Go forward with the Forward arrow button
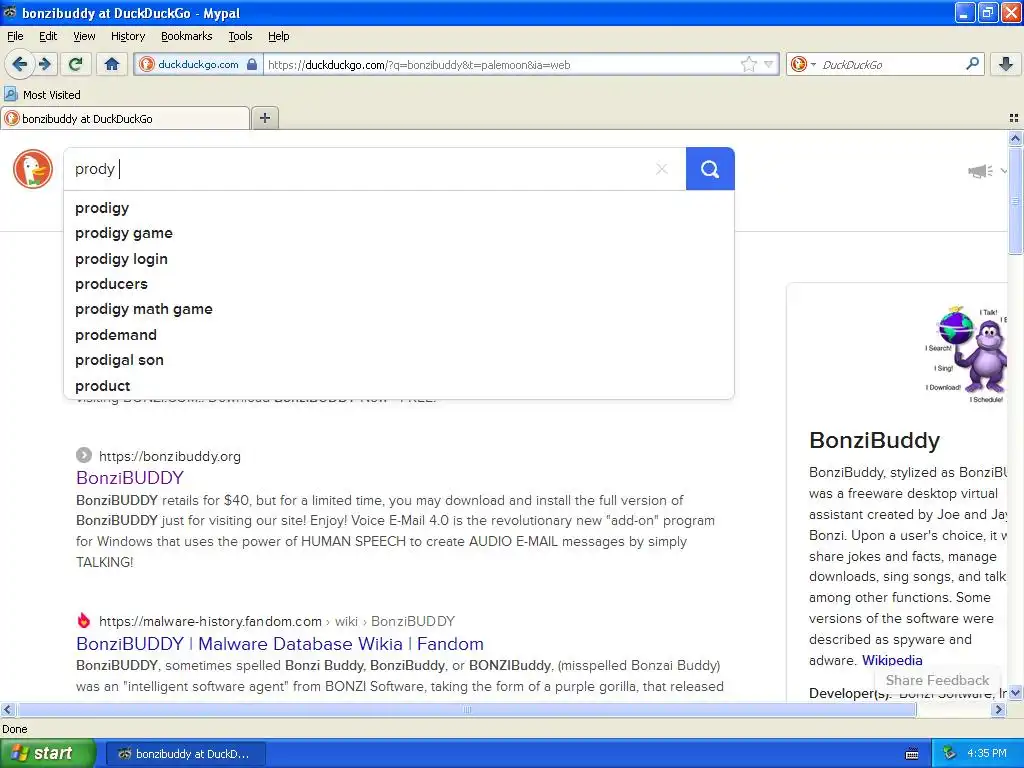Screen dimensions: 1024x768 click(x=45, y=64)
